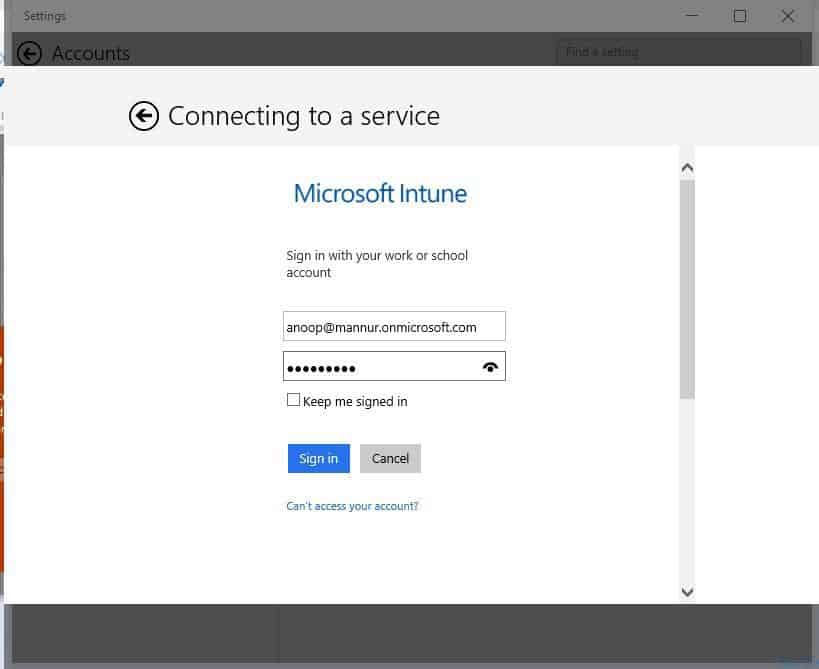Click scroll up arrow of sign-in pane
819x669 pixels.
coord(687,168)
